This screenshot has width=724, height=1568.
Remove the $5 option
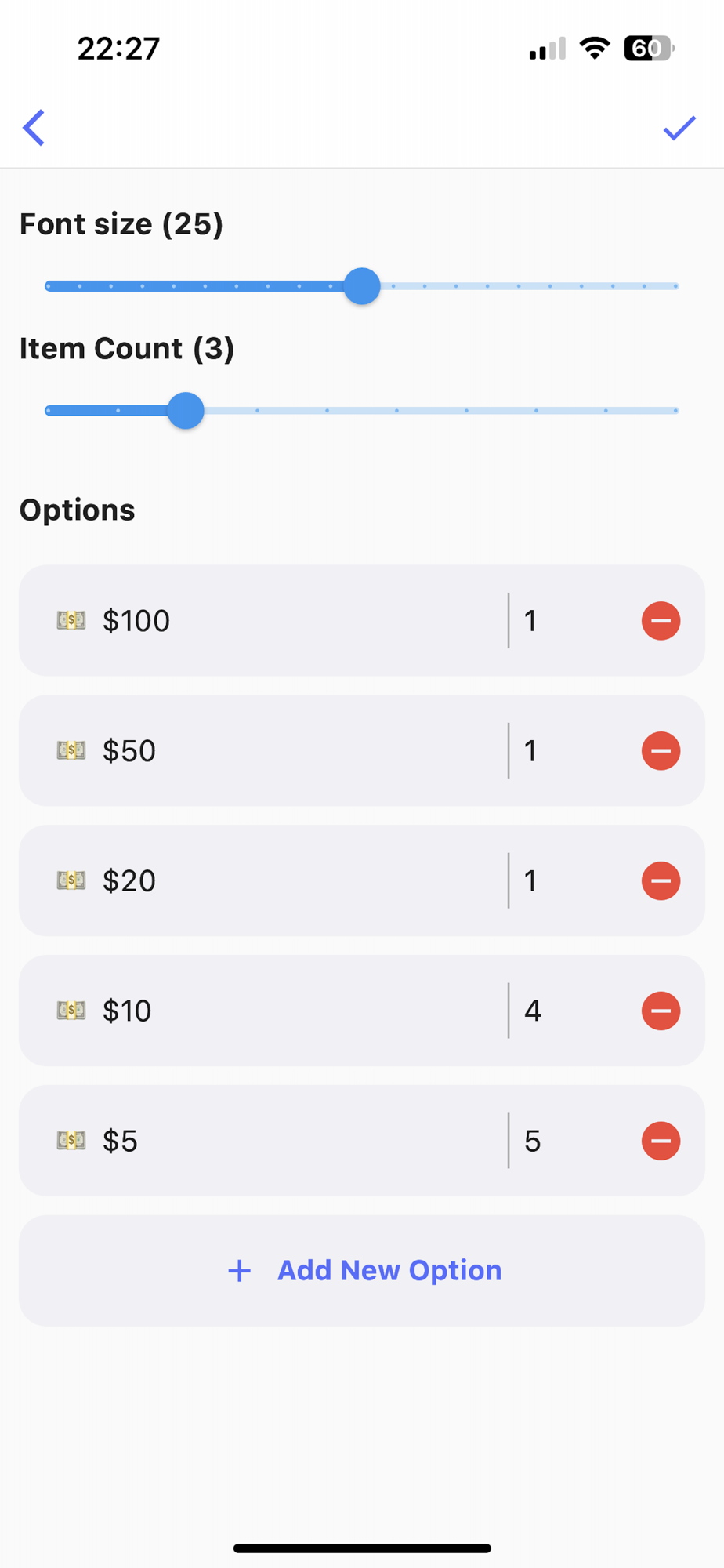[661, 1142]
